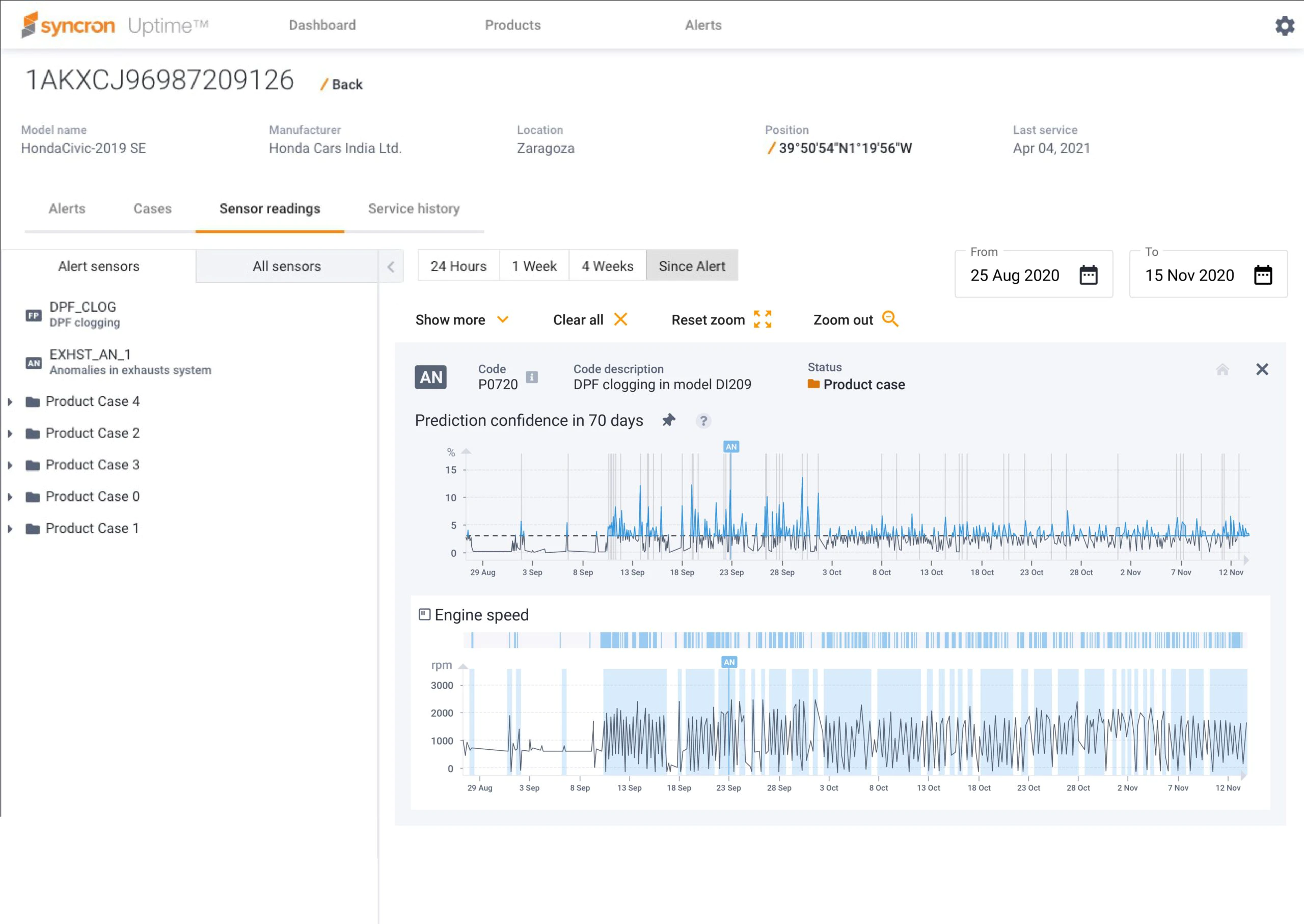Viewport: 1304px width, 924px height.
Task: Switch to the Cases tab
Action: tap(152, 209)
